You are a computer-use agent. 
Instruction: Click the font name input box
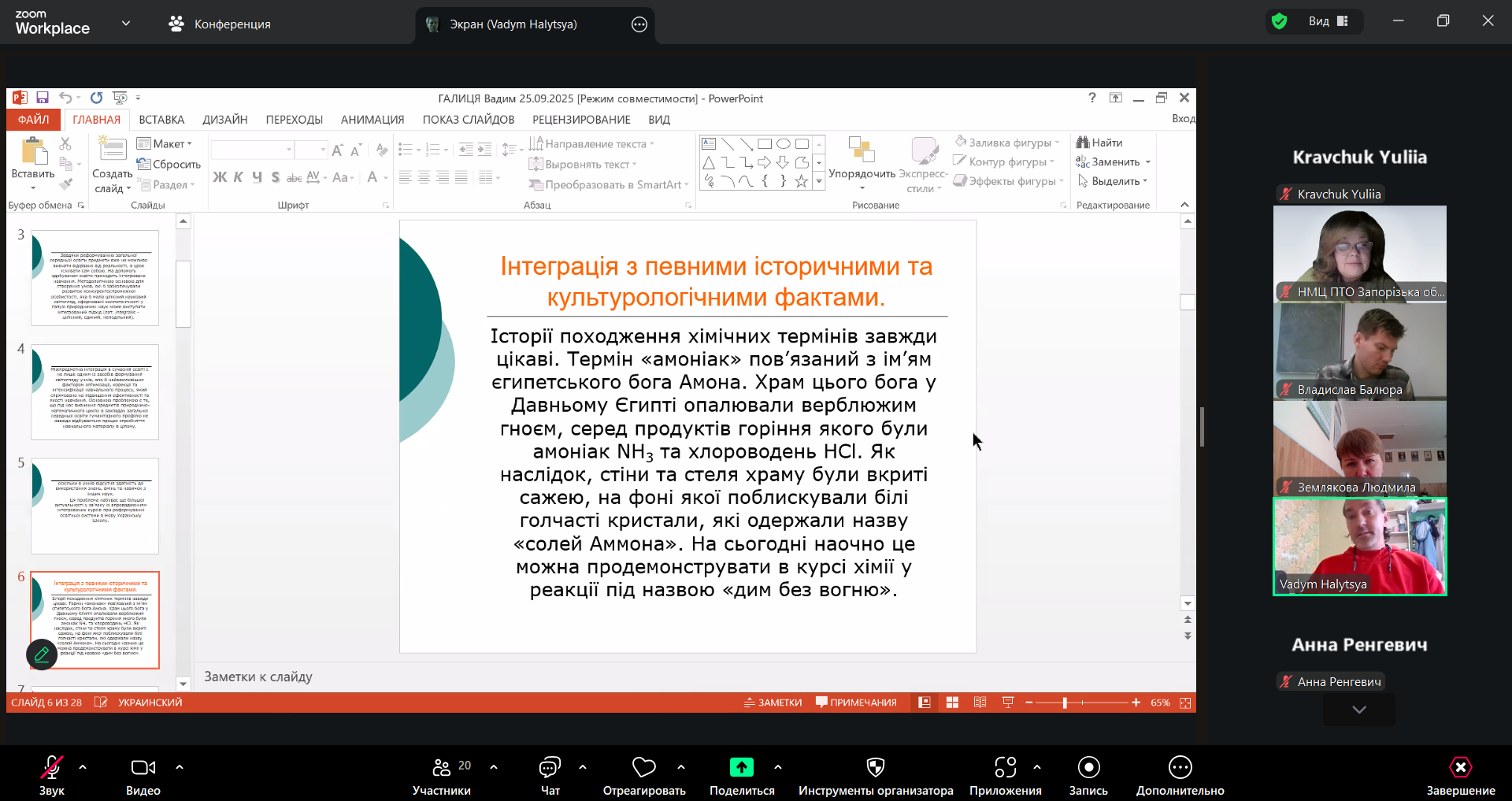pyautogui.click(x=252, y=150)
